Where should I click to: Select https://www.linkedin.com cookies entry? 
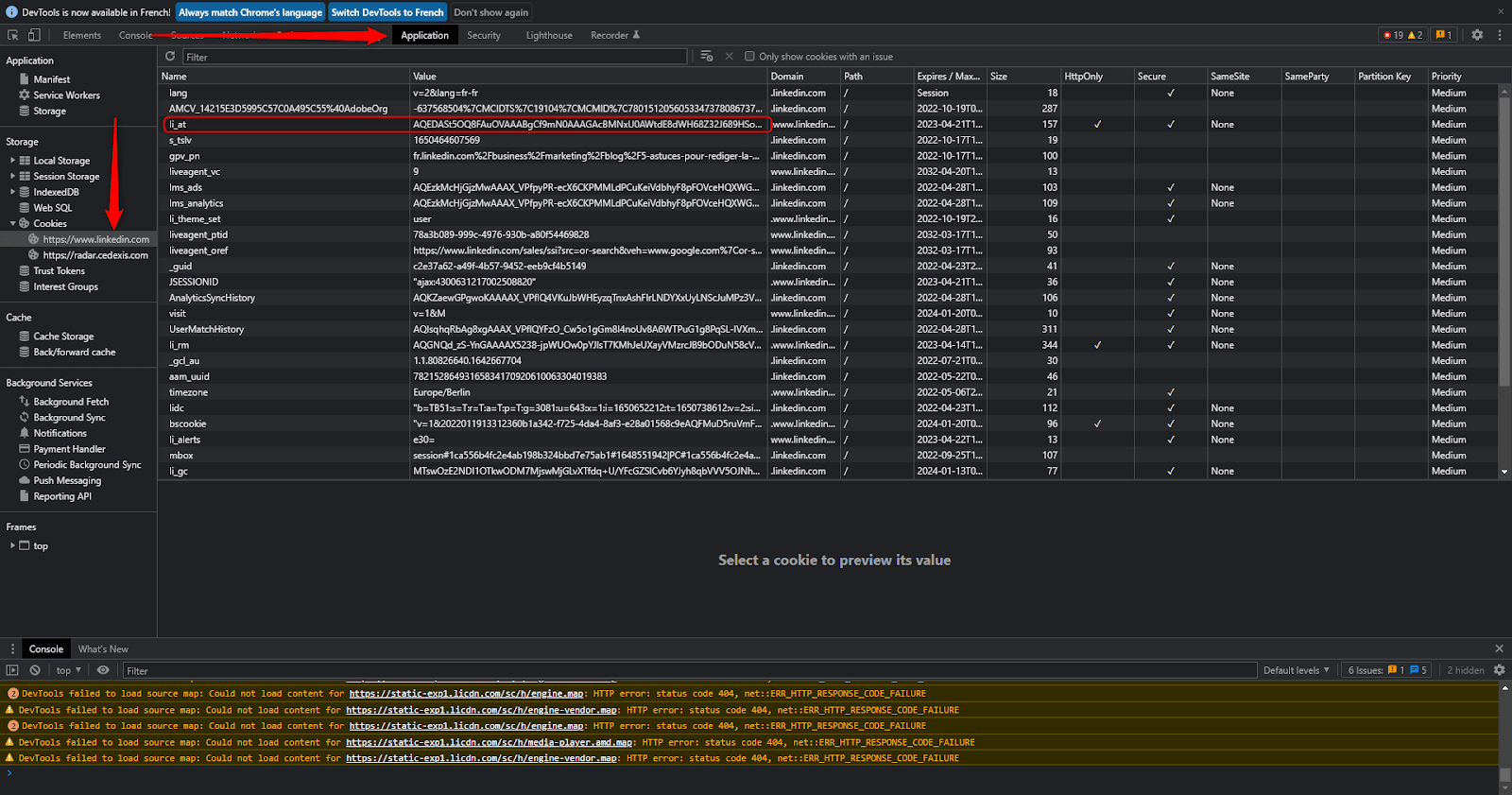(95, 239)
